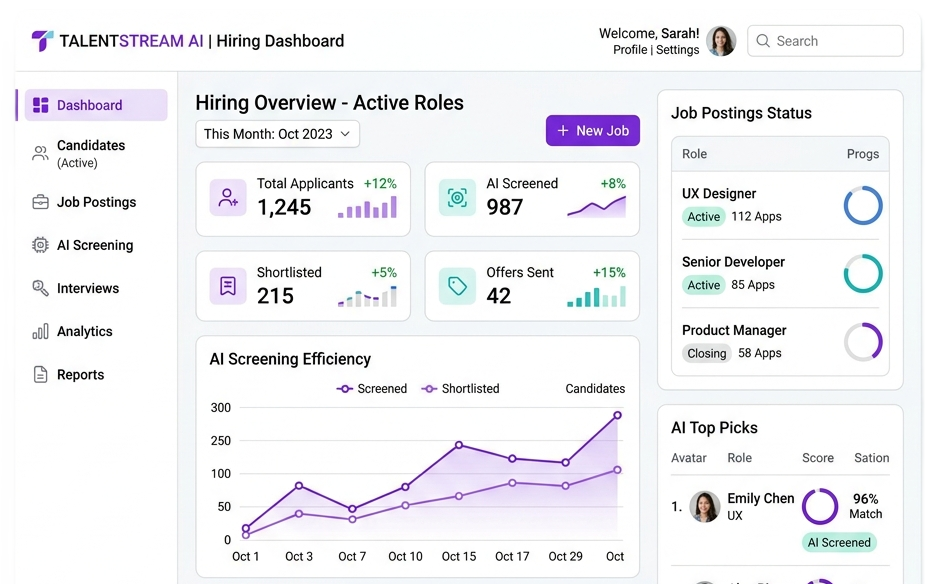
Task: Click the AI Screening chip icon
Action: pos(40,245)
